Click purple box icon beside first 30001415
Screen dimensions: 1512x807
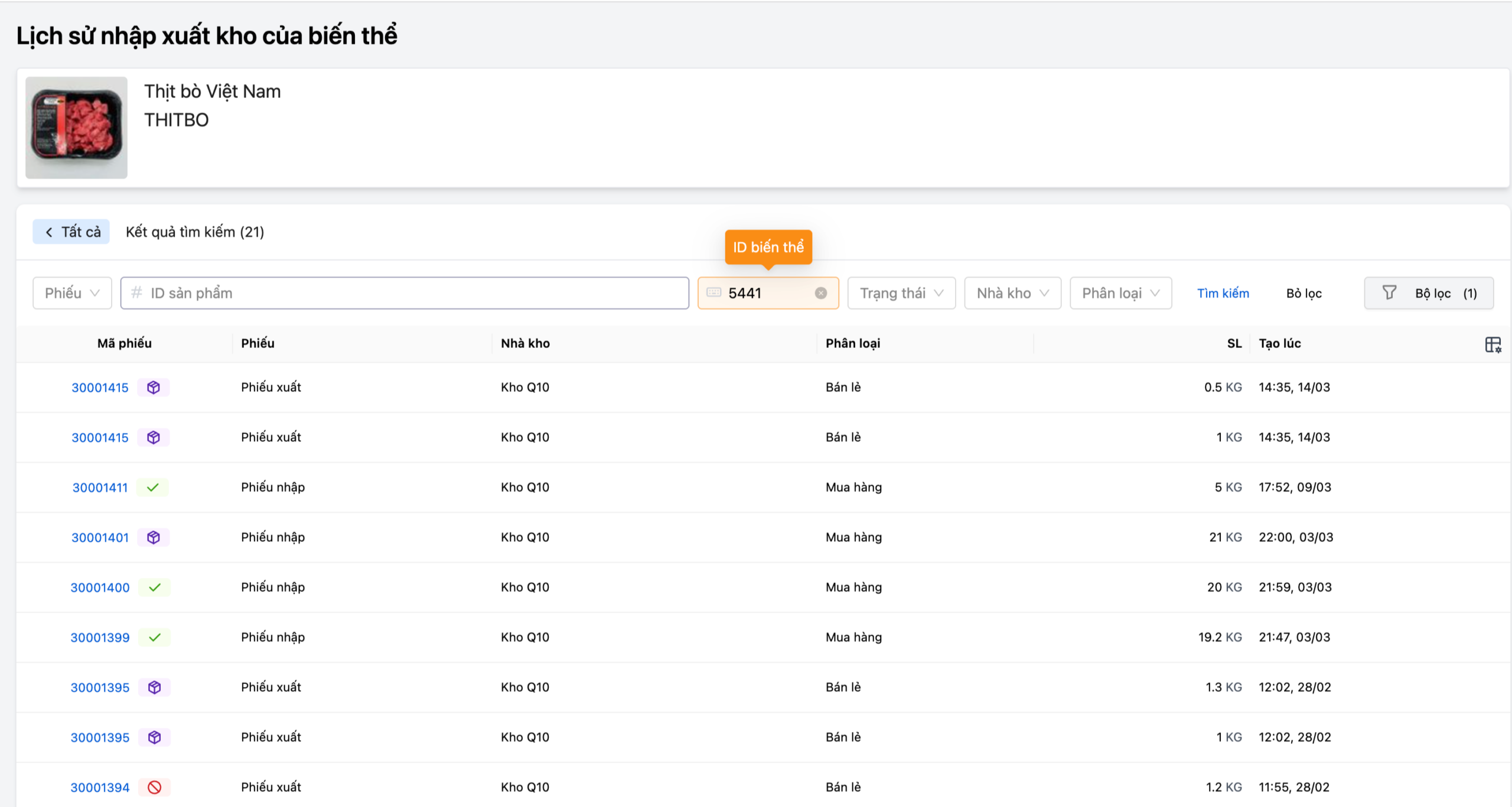[154, 388]
